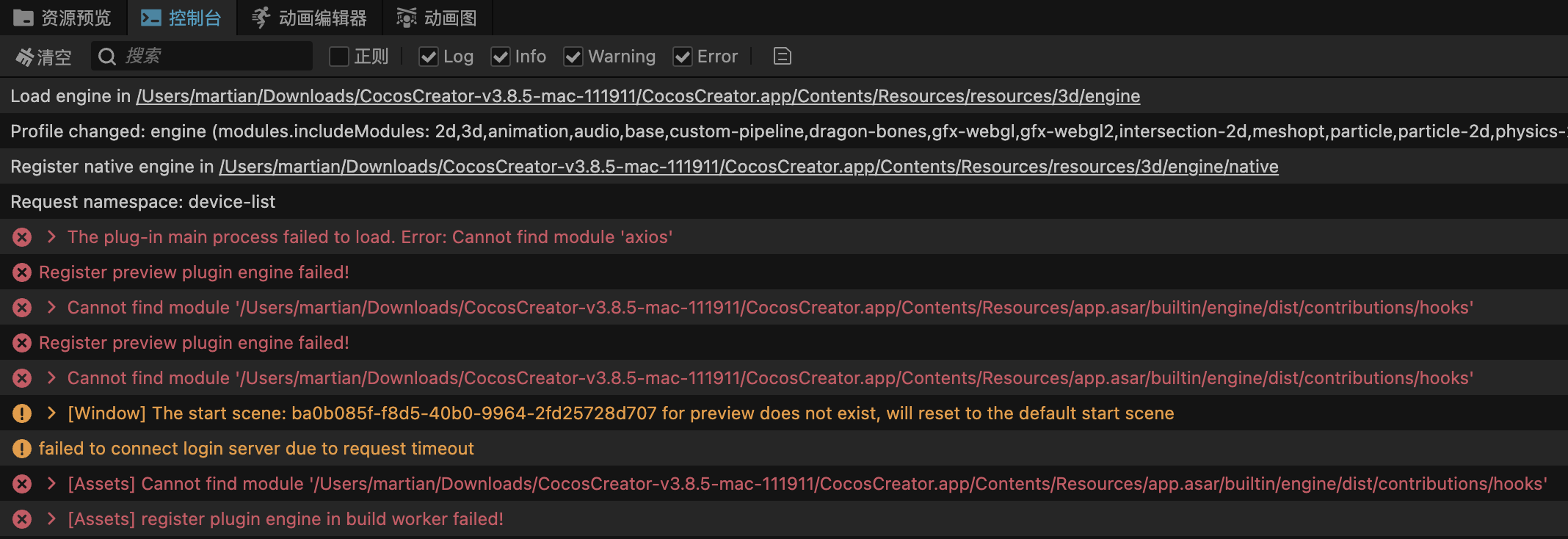Enable the 正则 regex checkbox

339,57
